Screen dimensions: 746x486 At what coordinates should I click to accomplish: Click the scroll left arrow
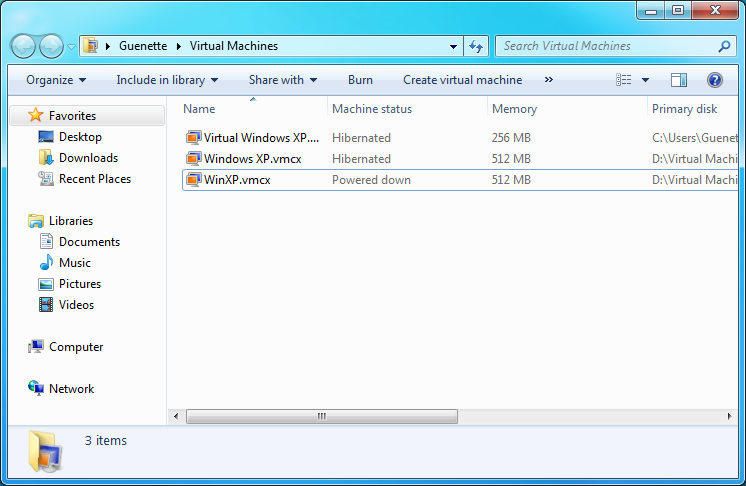(176, 417)
